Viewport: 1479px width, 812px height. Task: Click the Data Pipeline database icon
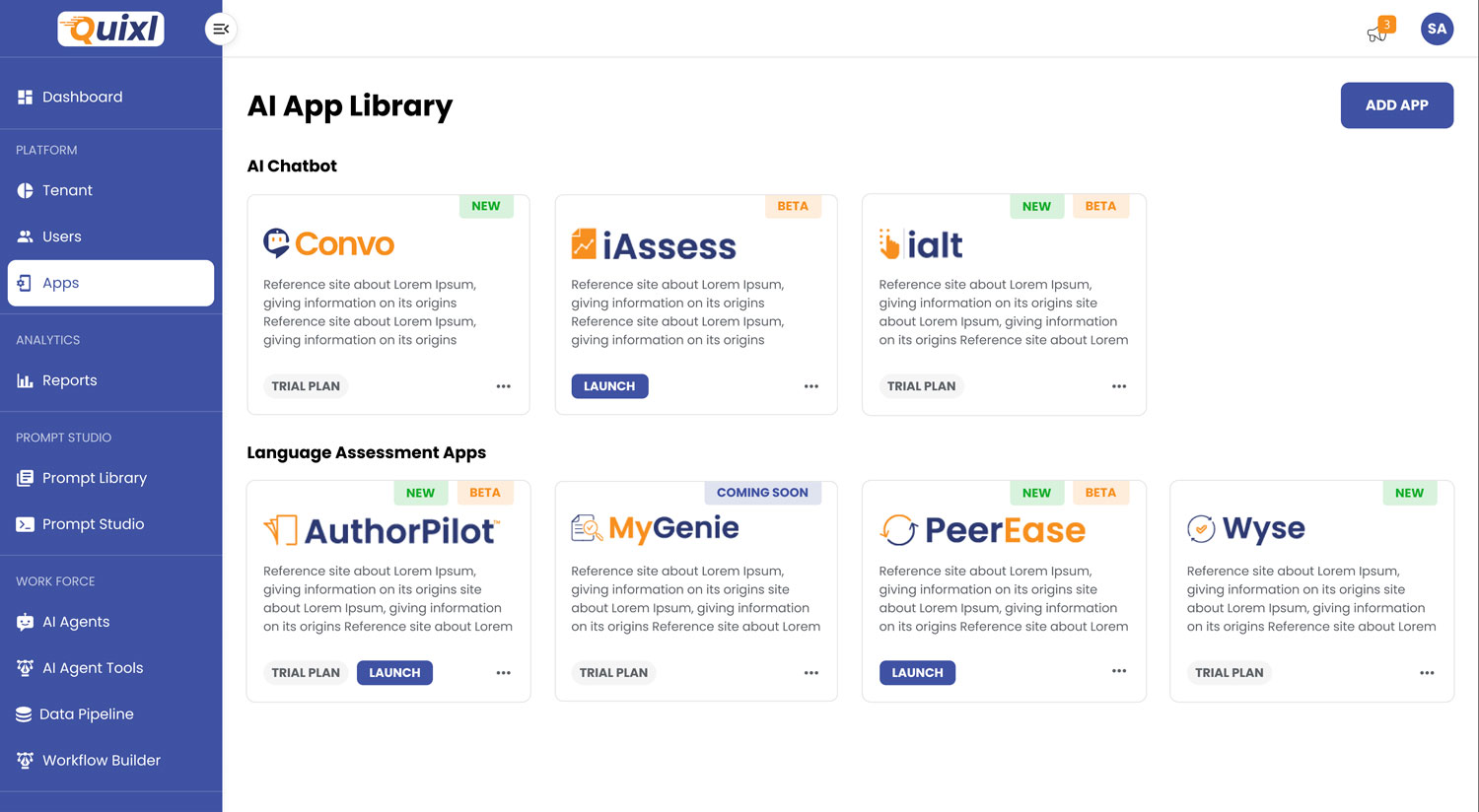coord(24,714)
